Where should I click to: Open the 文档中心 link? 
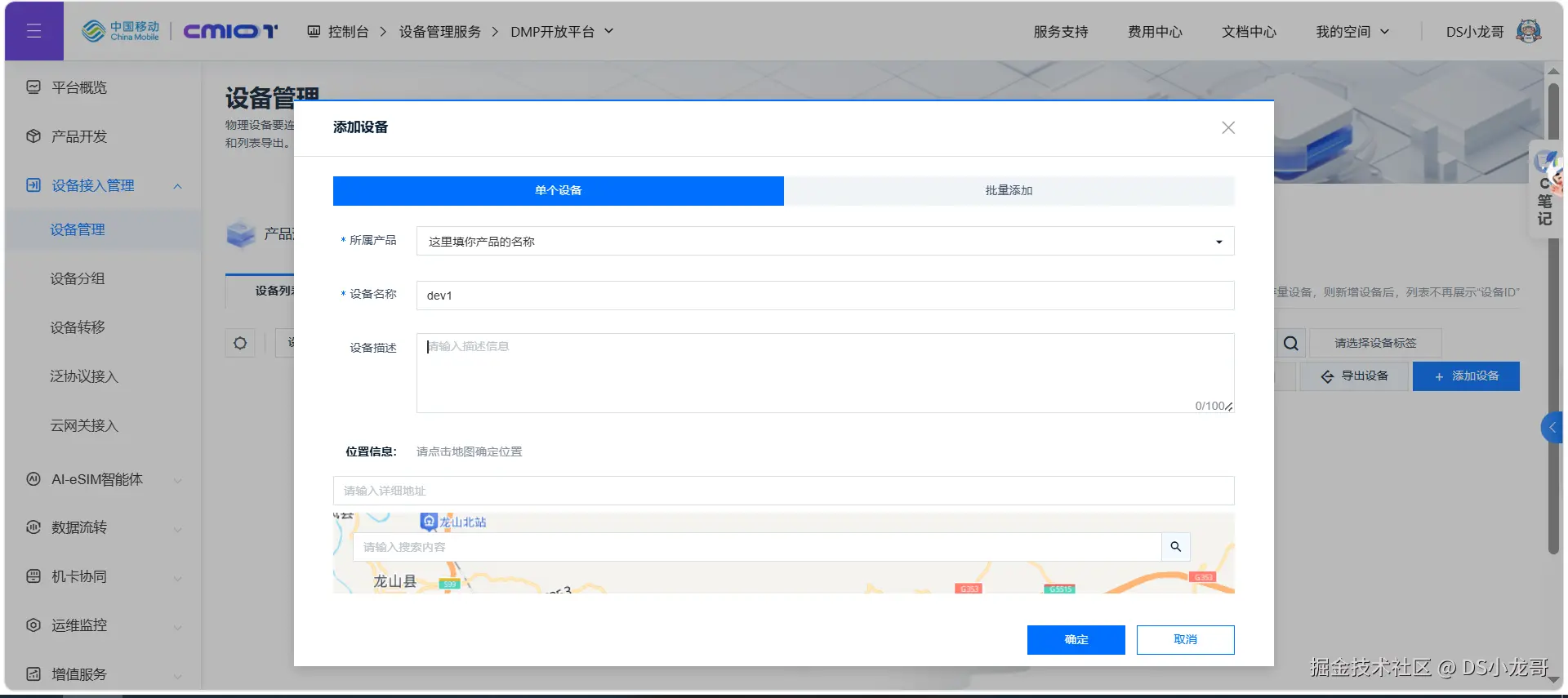[1249, 31]
